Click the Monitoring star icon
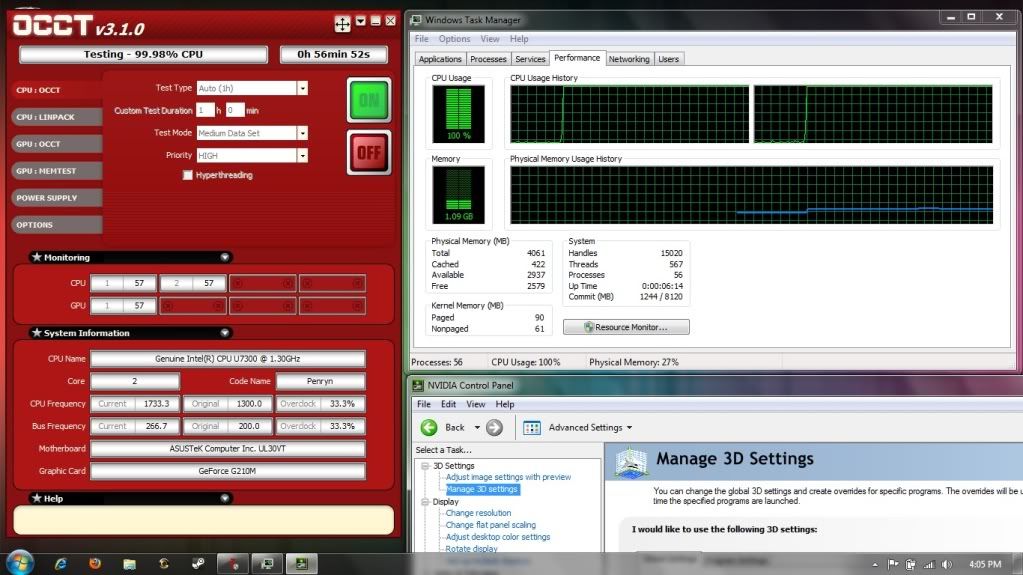The width and height of the screenshot is (1023, 575). pos(37,257)
